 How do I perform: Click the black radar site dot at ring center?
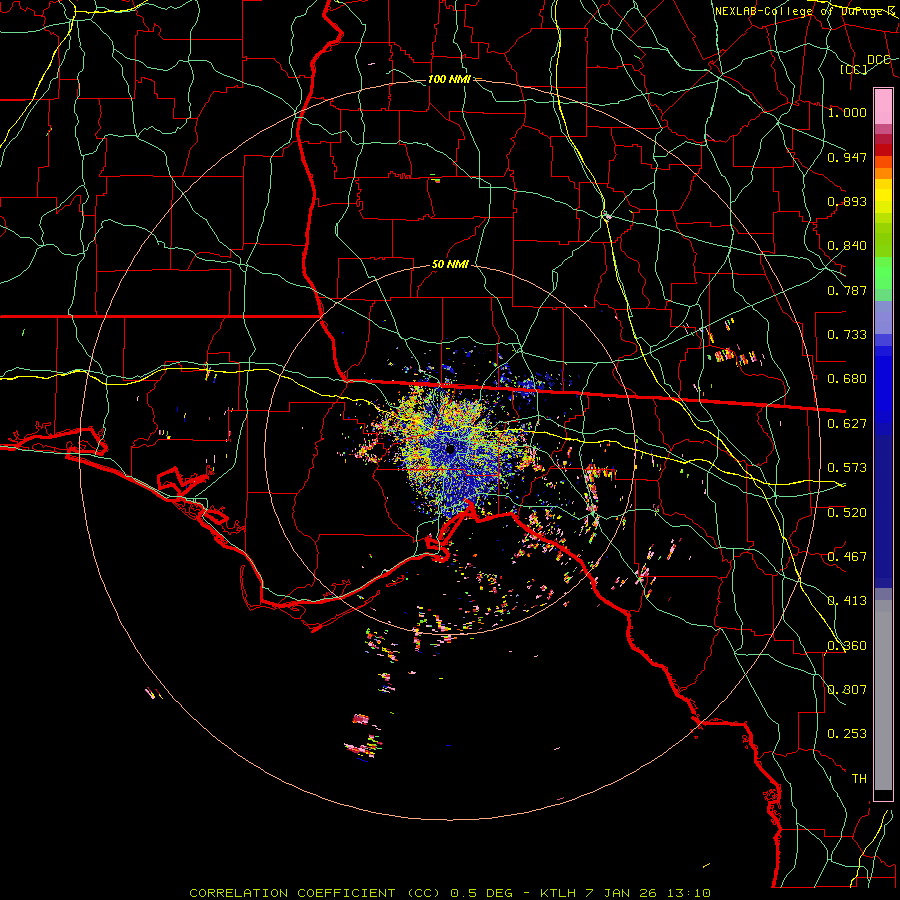451,449
